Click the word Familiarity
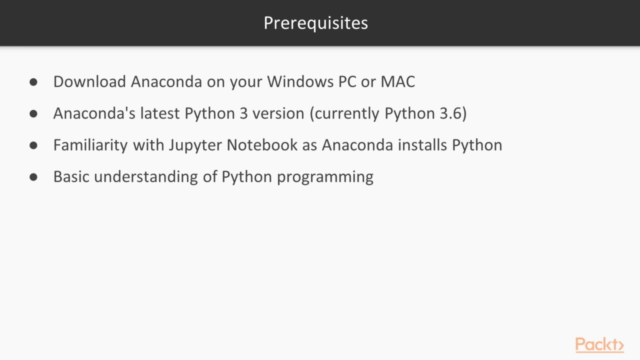The image size is (640, 360). (91, 145)
